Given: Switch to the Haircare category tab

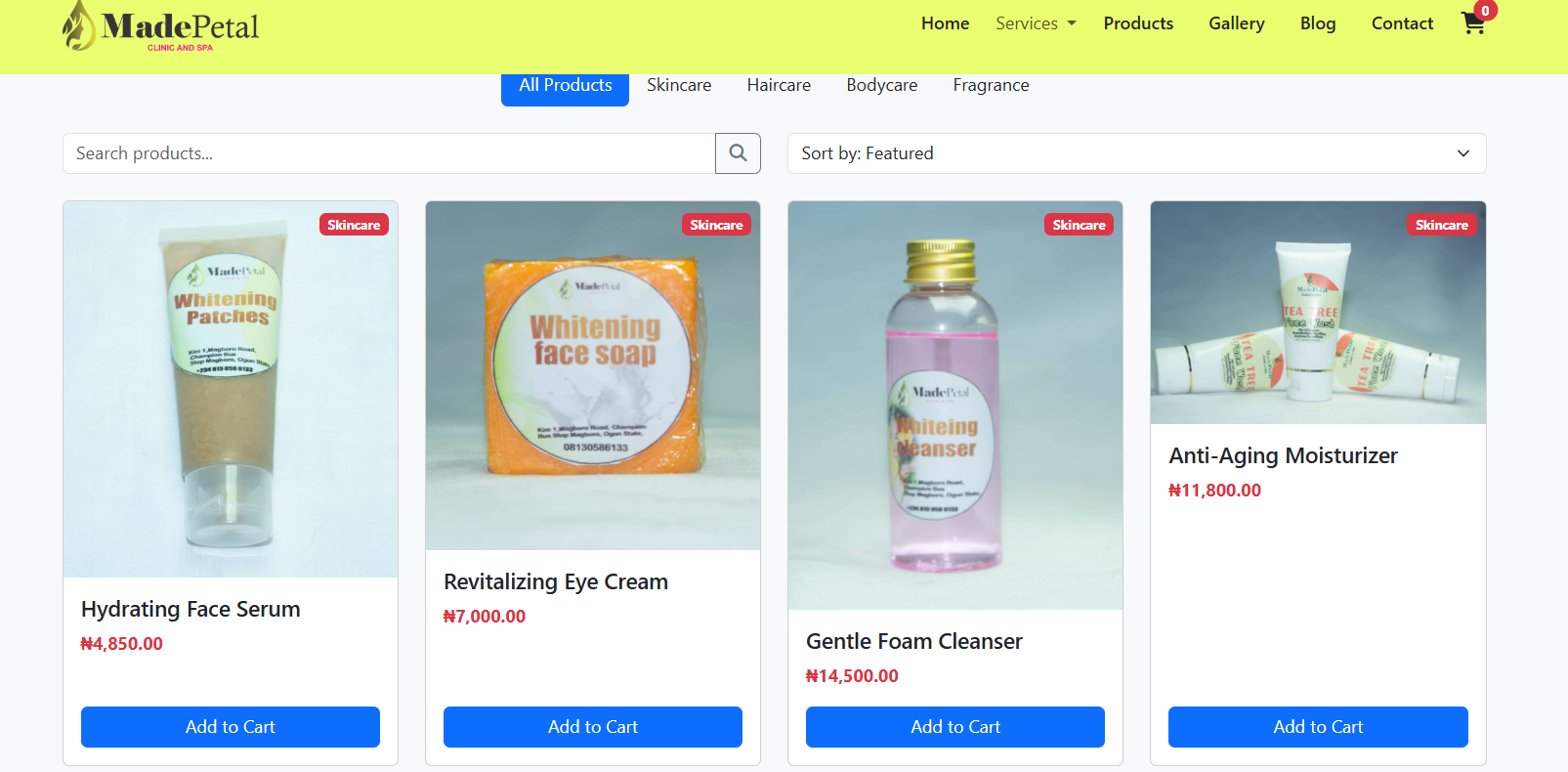Looking at the screenshot, I should pyautogui.click(x=779, y=86).
